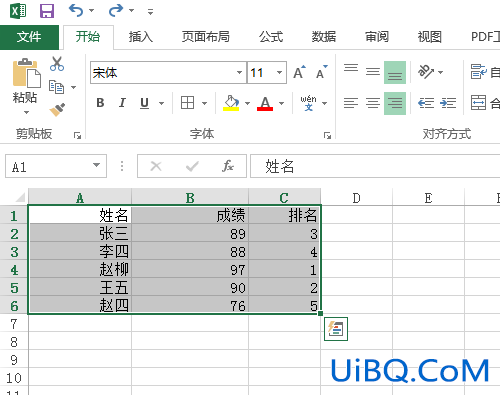Click the Name Box showing A1
The image size is (500, 395).
pyautogui.click(x=48, y=166)
